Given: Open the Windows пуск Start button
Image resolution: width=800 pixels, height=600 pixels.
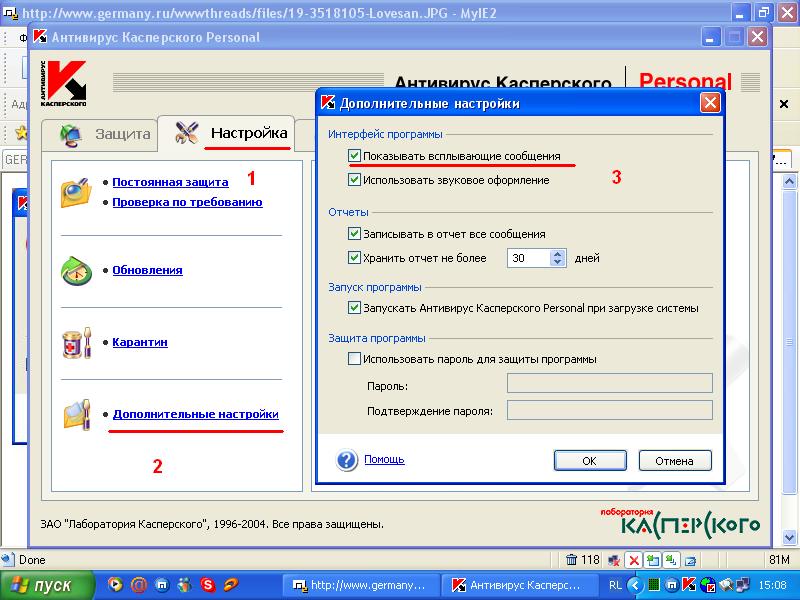Looking at the screenshot, I should click(45, 585).
